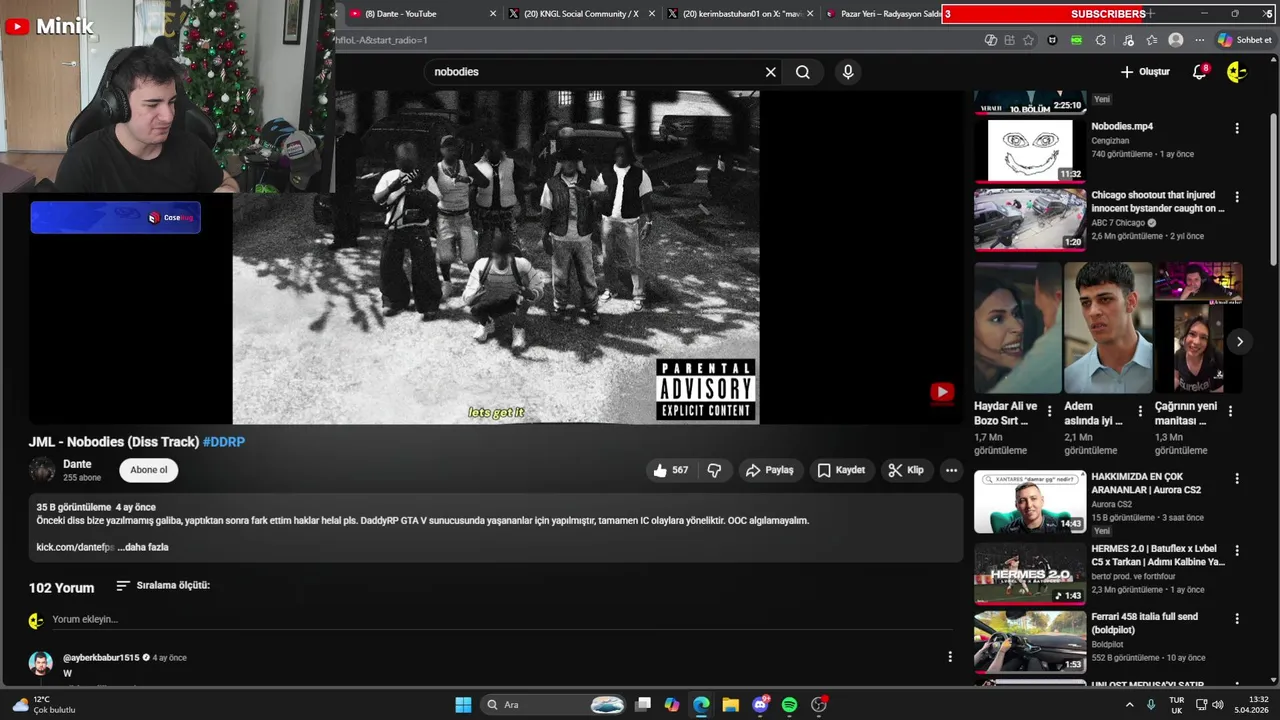
Task: Open options for Ferrari 458 italia video
Action: pos(1237,619)
